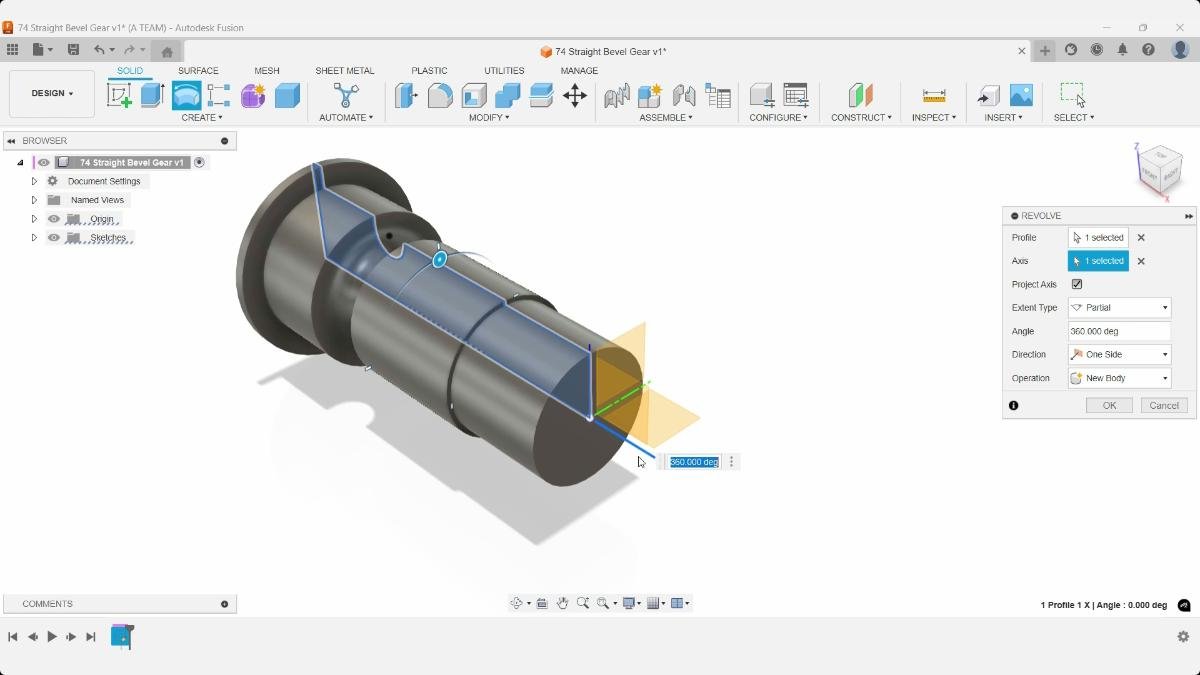Click the Axis 1 selected button
The width and height of the screenshot is (1200, 675).
pos(1098,261)
